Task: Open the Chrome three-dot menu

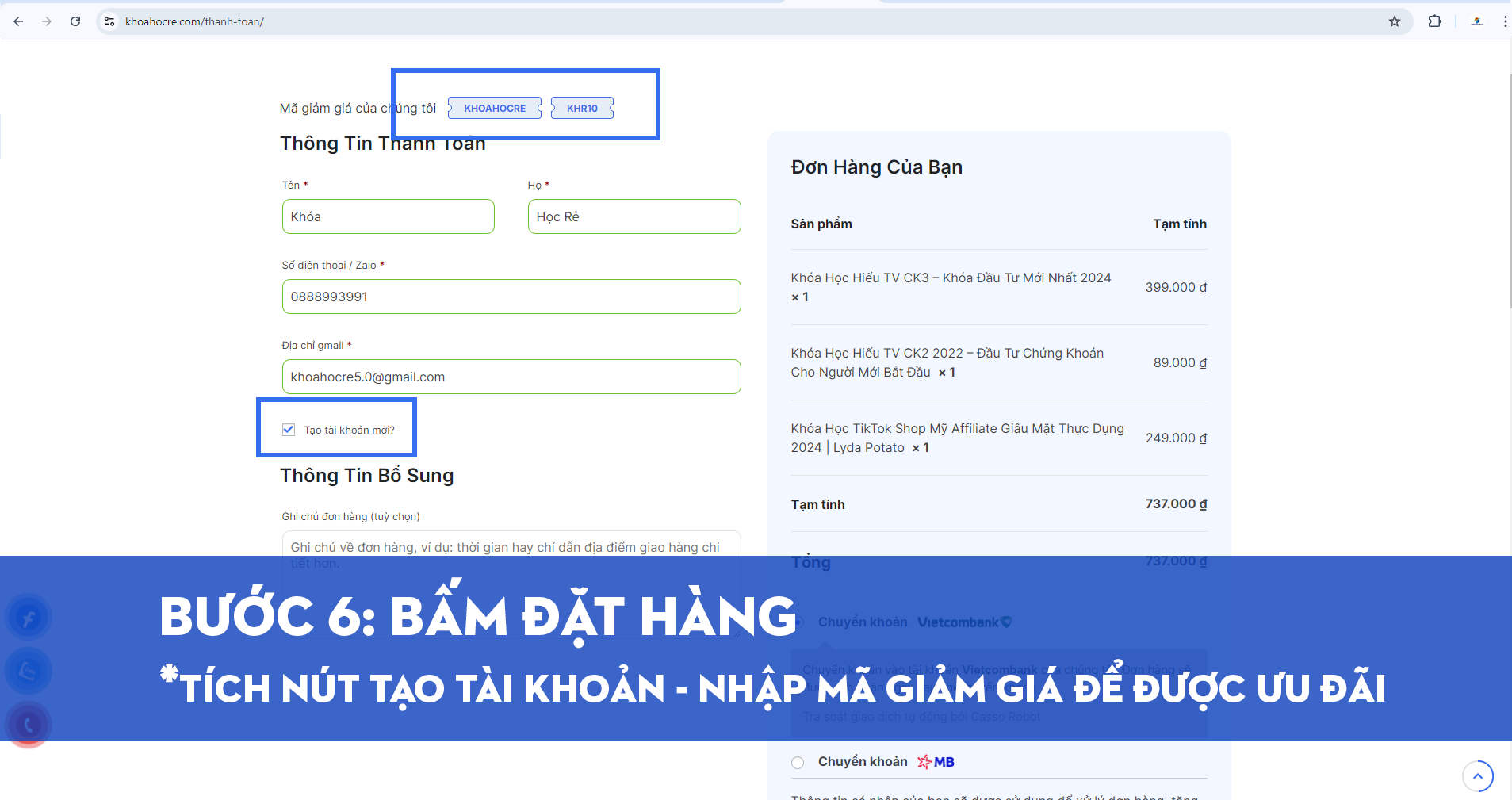Action: point(1504,21)
